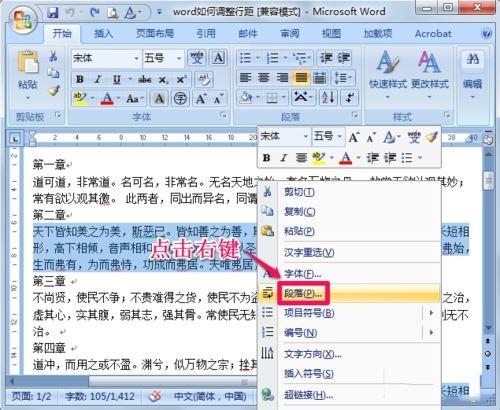Screen dimensions: 500x410
Task: Apply Superscript formatting from ribbon
Action: click(x=181, y=79)
